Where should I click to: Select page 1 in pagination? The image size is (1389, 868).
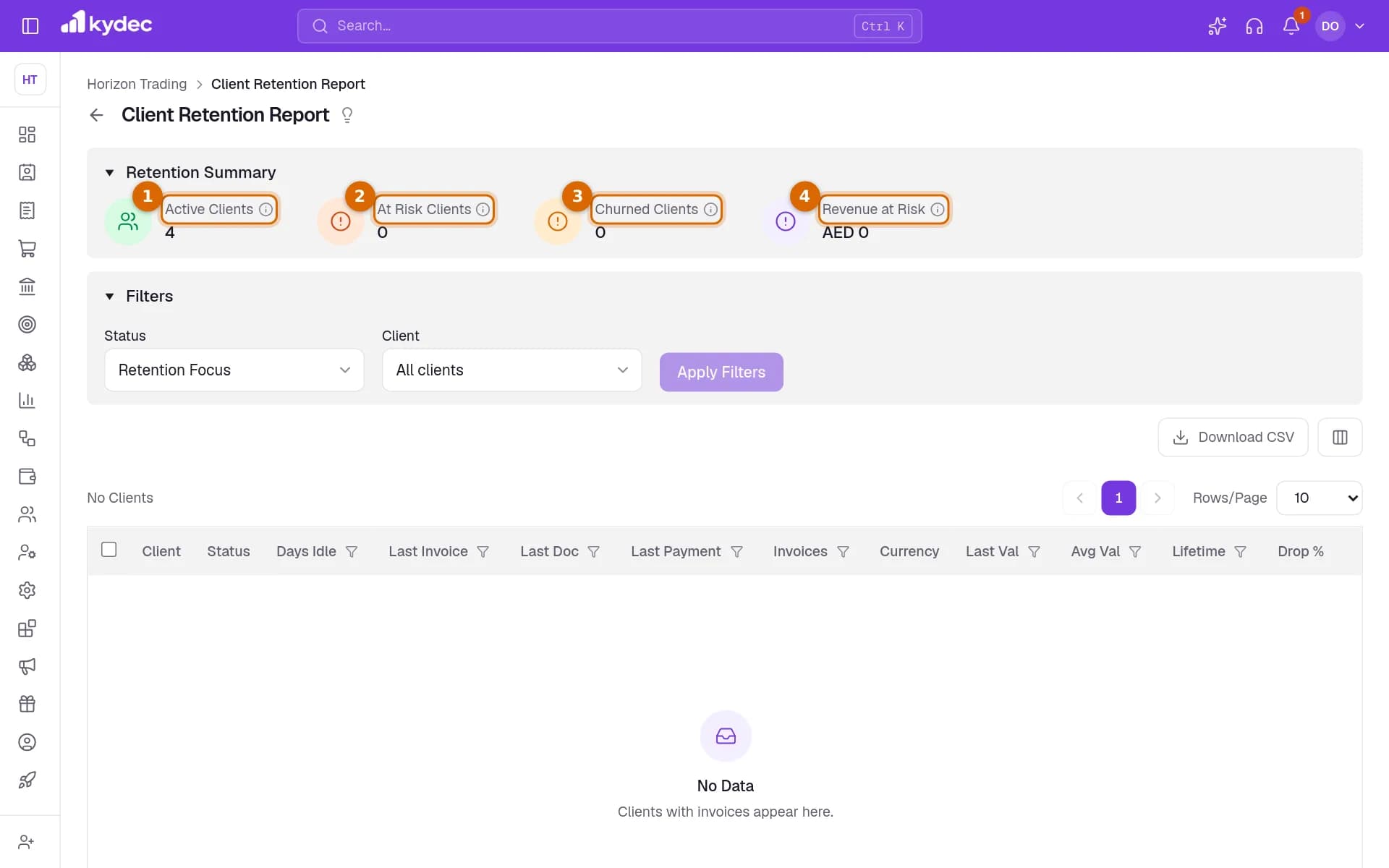click(1118, 498)
